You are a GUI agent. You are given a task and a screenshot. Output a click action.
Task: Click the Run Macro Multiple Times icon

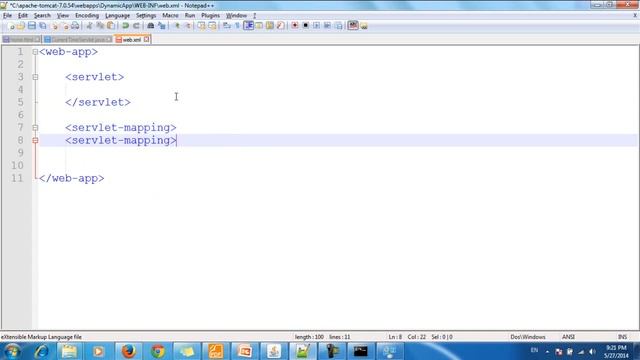pos(327,26)
